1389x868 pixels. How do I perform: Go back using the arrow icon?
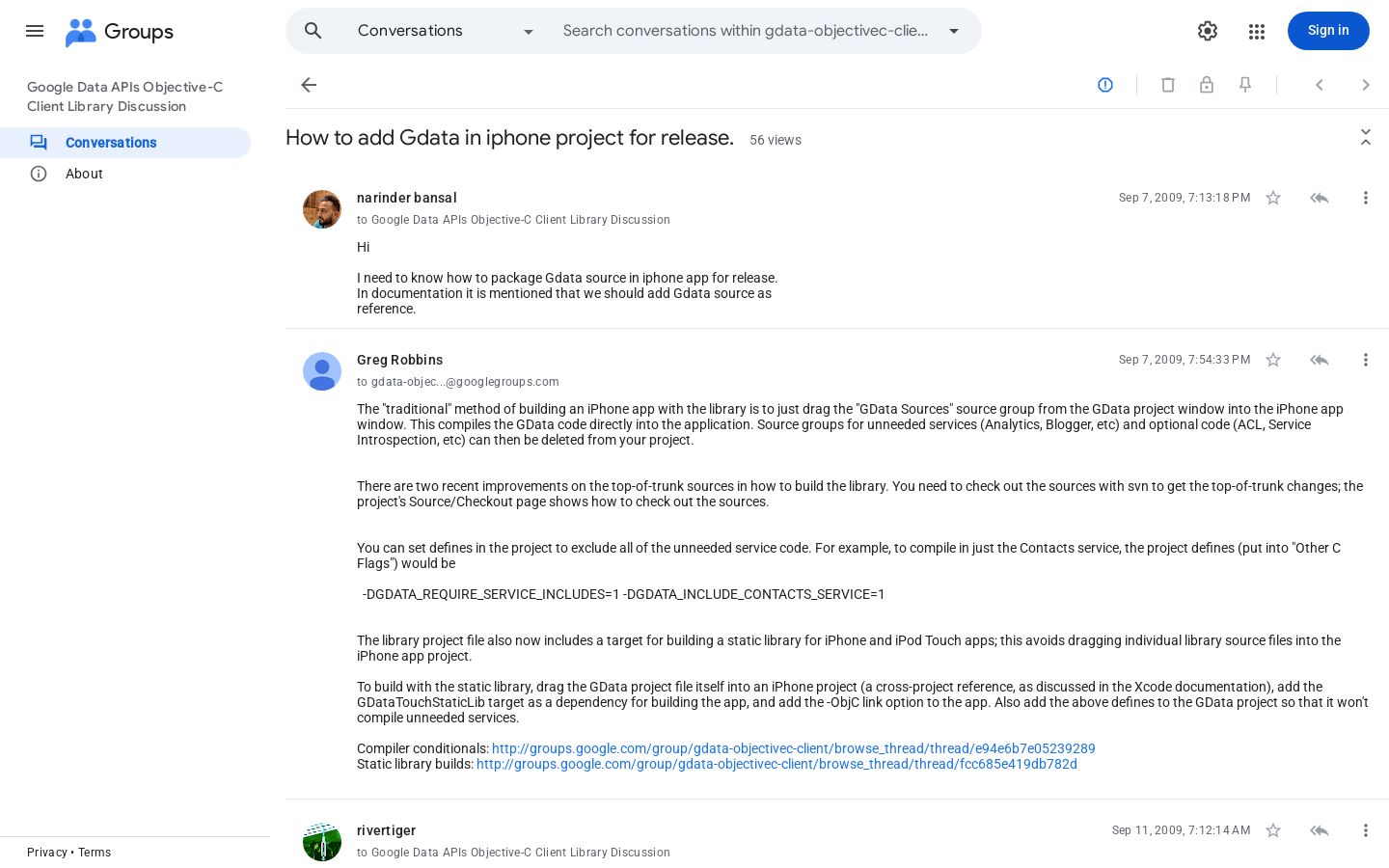(309, 85)
